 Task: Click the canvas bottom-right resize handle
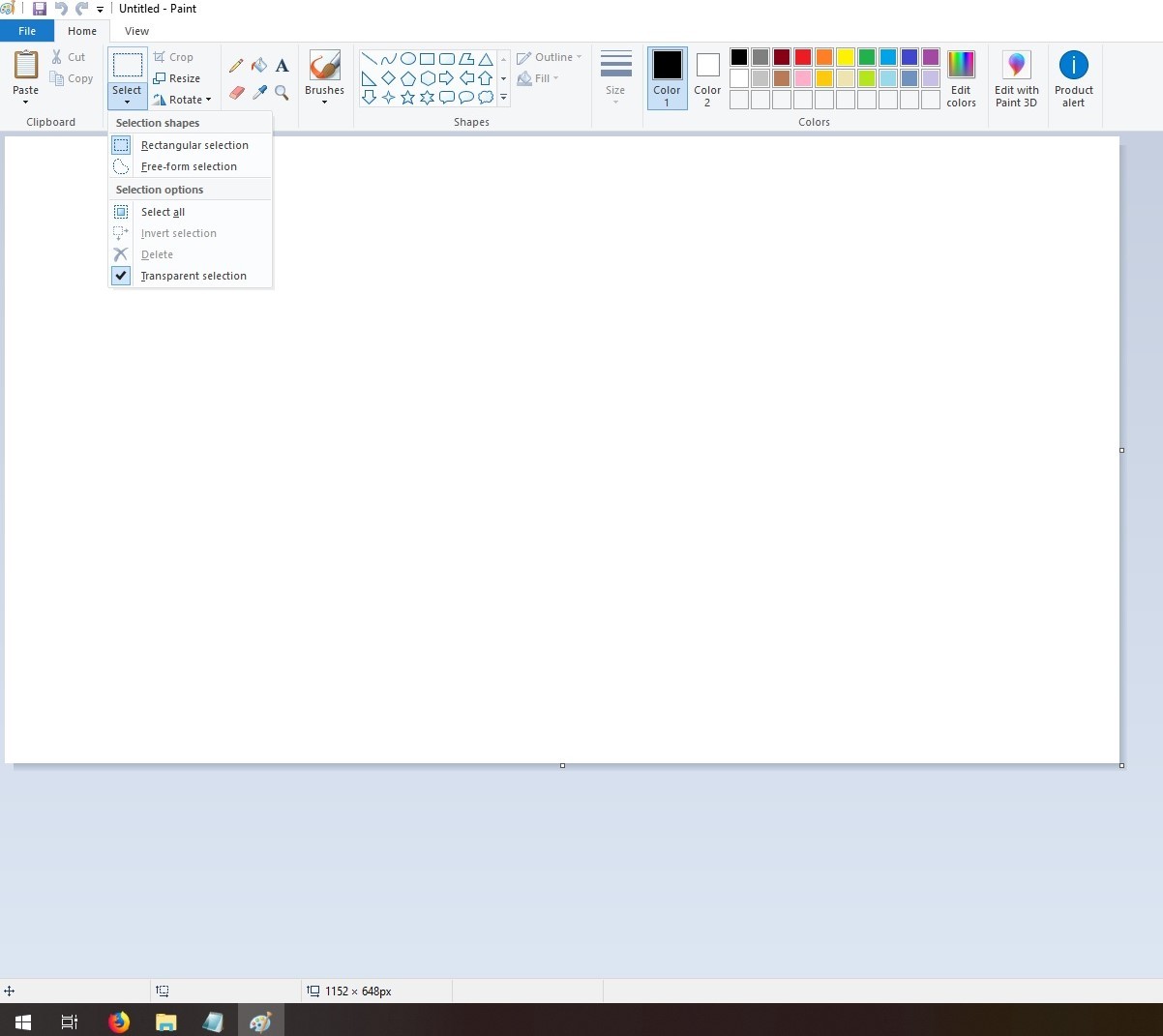pos(1121,765)
